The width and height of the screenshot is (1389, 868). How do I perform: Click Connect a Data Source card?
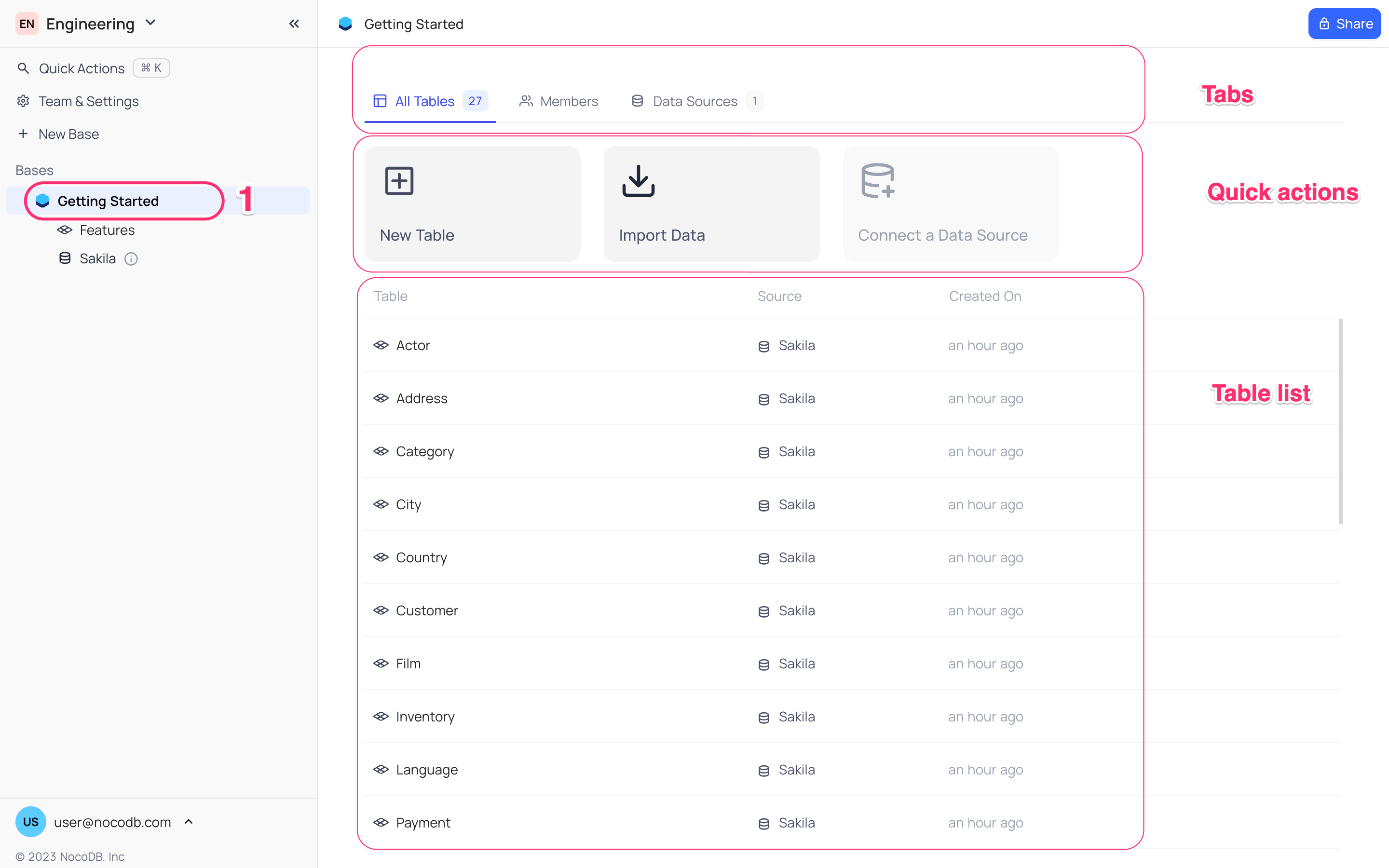[x=951, y=204]
